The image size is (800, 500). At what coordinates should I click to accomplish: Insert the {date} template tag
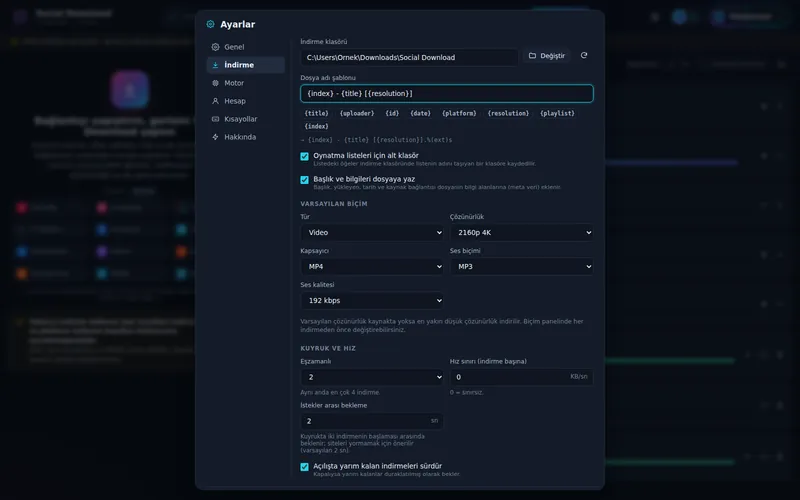(420, 113)
